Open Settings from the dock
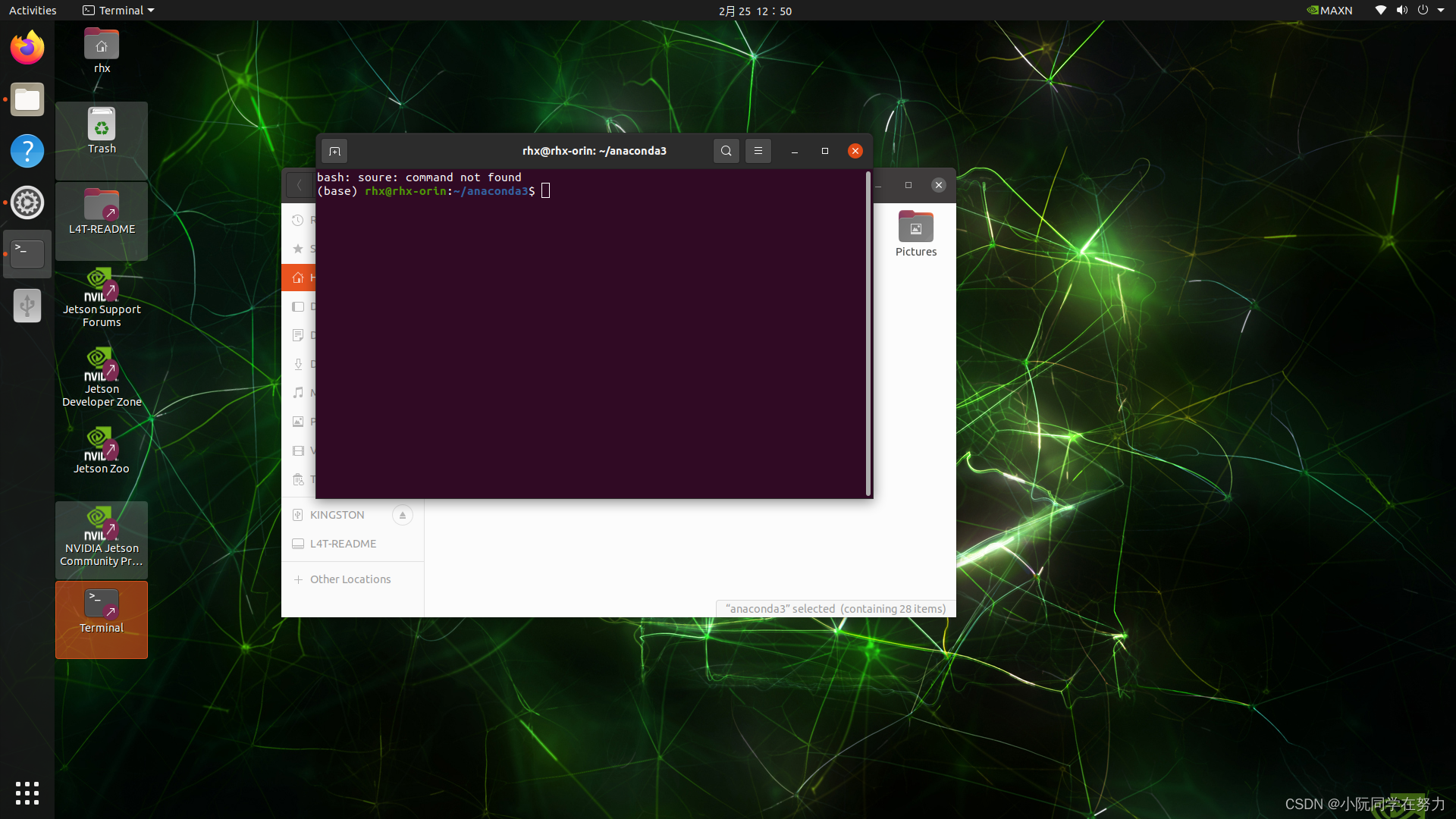The width and height of the screenshot is (1456, 819). tap(27, 202)
